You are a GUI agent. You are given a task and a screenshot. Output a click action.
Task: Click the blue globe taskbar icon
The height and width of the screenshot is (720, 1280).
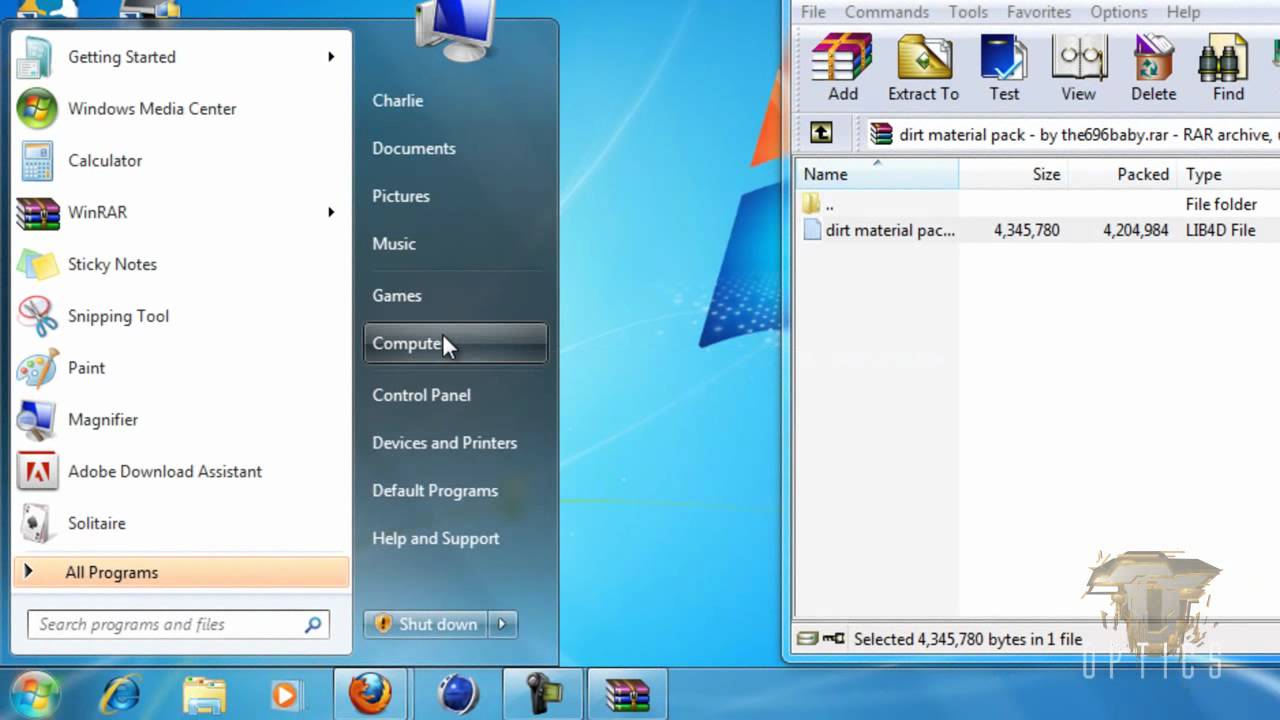coord(457,694)
